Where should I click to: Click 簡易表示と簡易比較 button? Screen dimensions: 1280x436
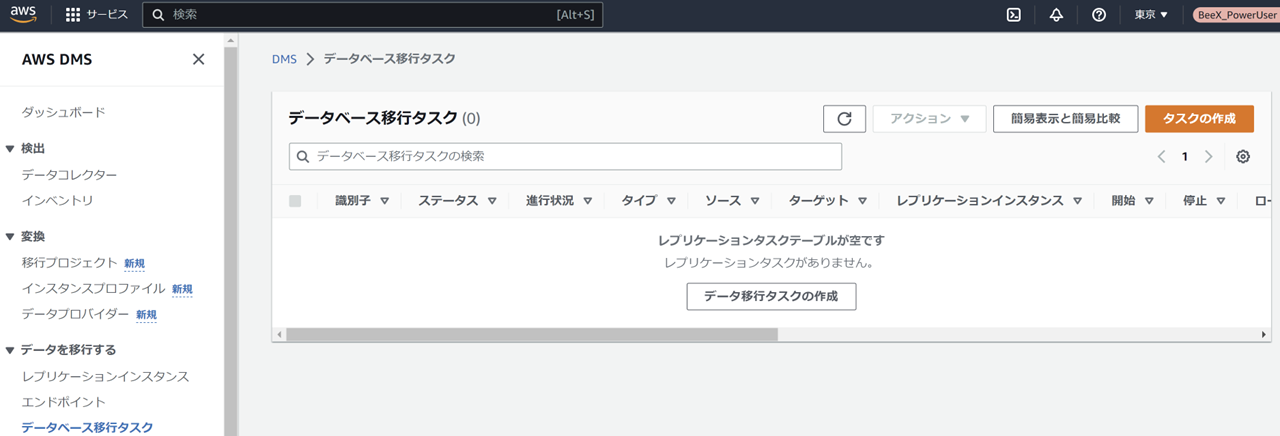1065,118
